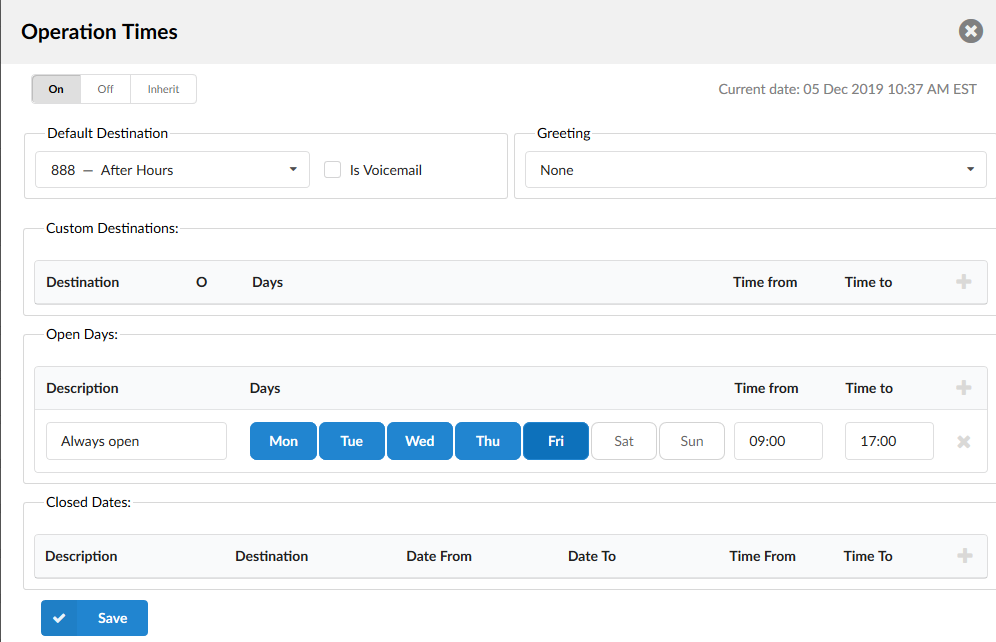Enable Sunday as an open day
Image resolution: width=996 pixels, height=642 pixels.
pos(692,441)
